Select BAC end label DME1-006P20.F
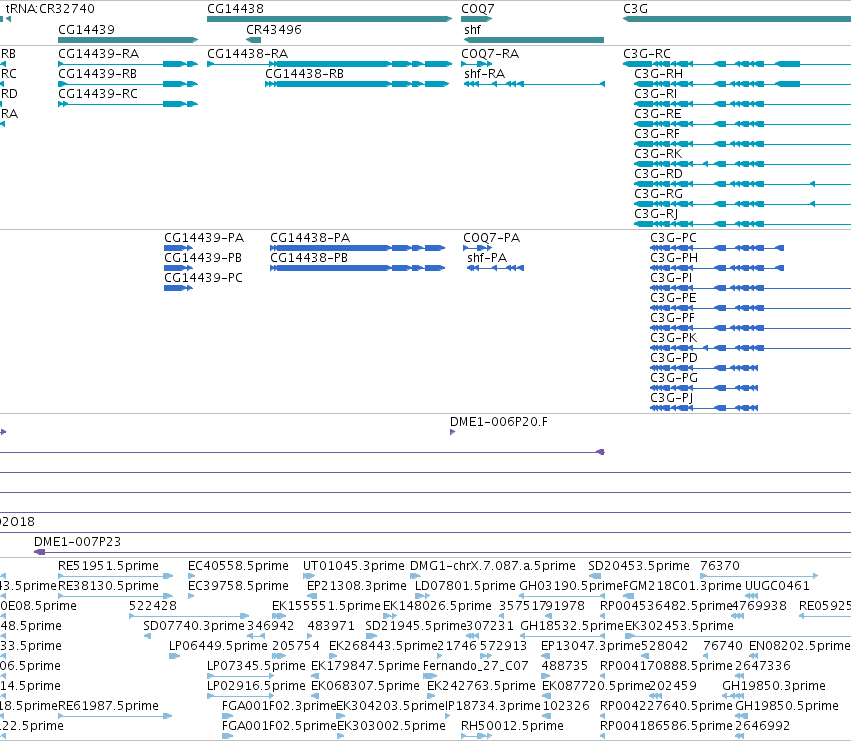Image resolution: width=851 pixels, height=741 pixels. (x=499, y=422)
